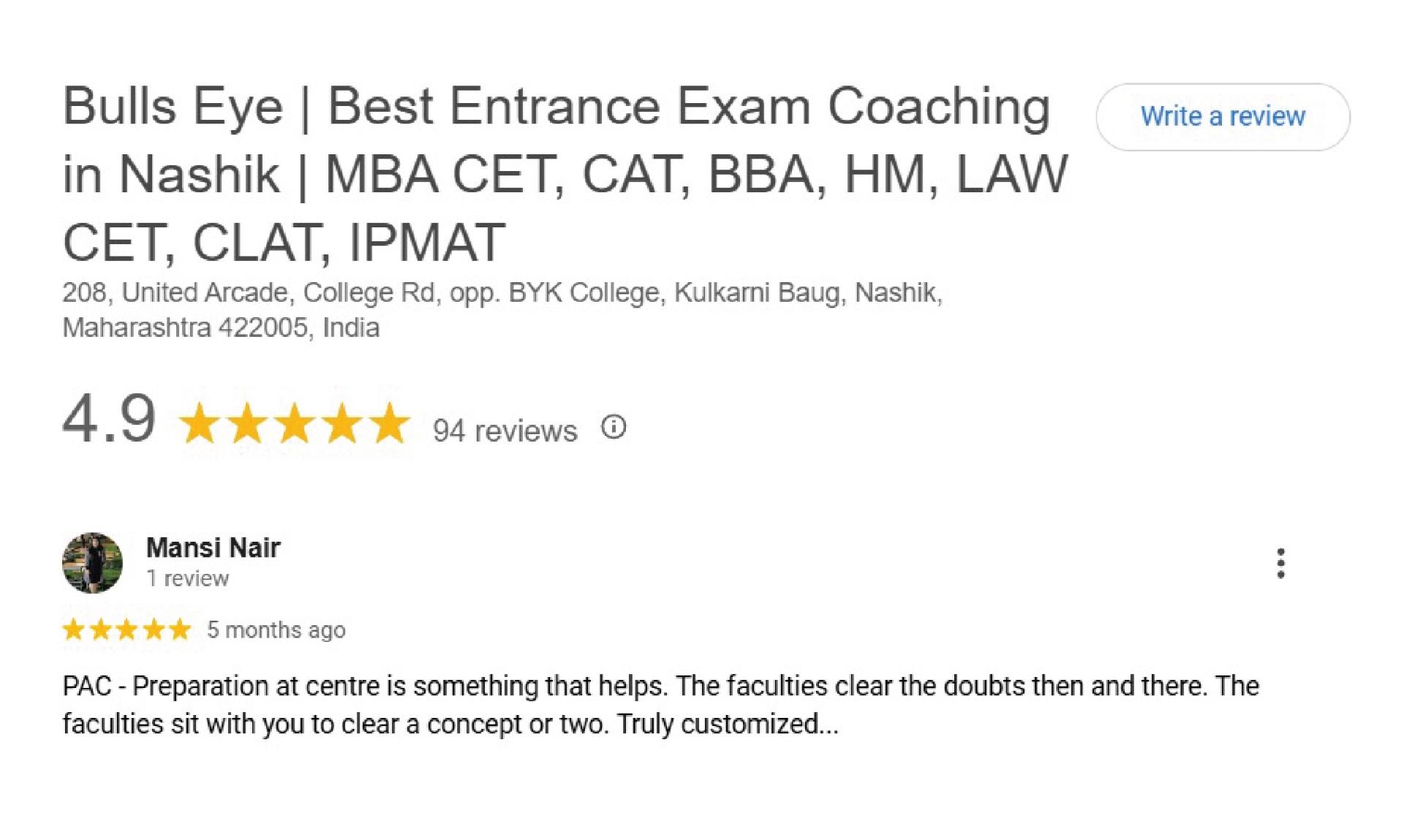Click the middle gold star of overall rating
Viewport: 1404px width, 840px height.
(x=294, y=423)
